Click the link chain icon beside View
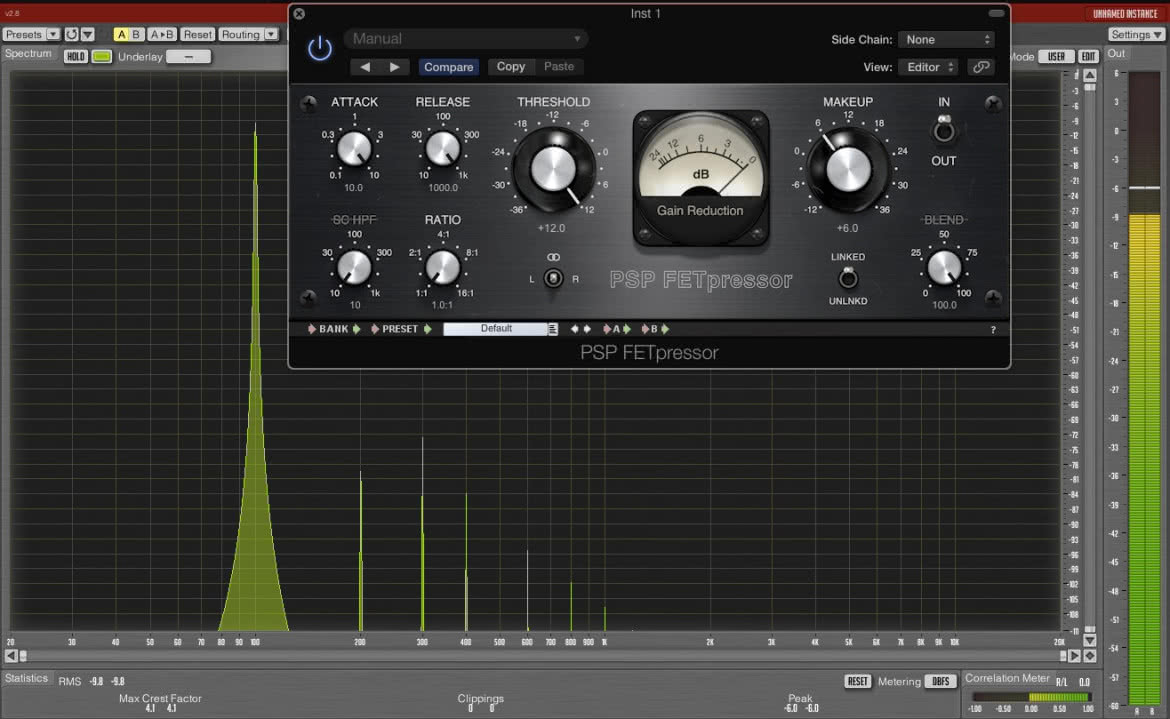Image resolution: width=1170 pixels, height=719 pixels. (980, 67)
